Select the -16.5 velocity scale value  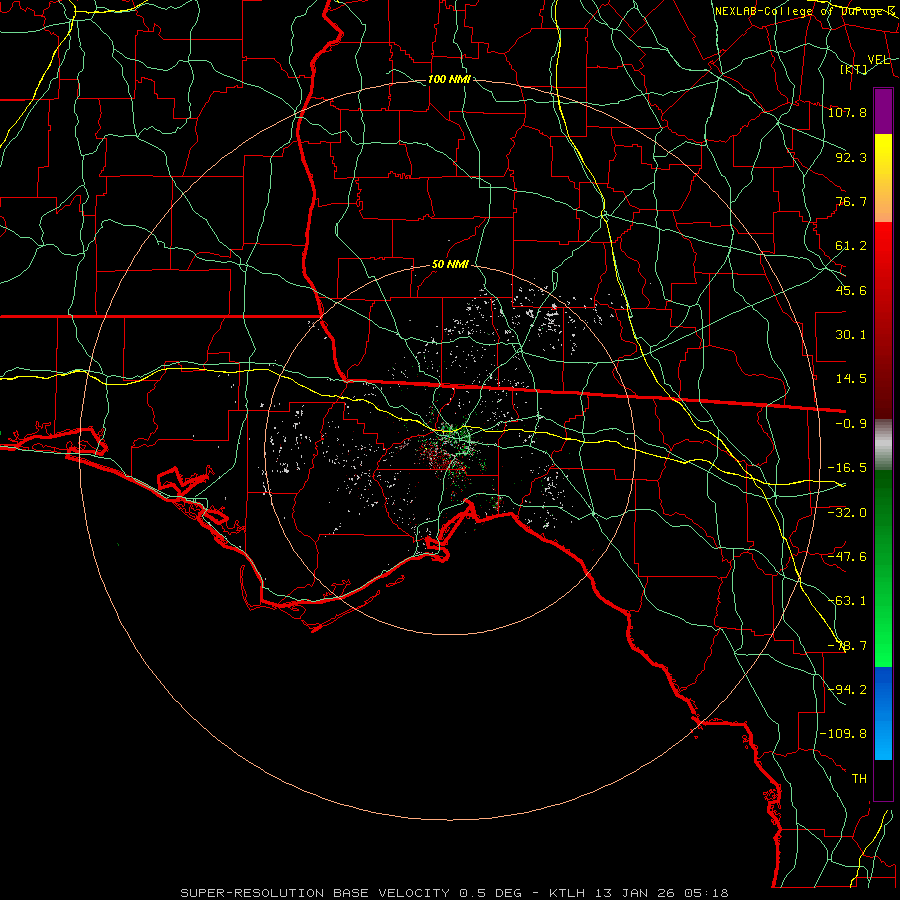coord(847,468)
